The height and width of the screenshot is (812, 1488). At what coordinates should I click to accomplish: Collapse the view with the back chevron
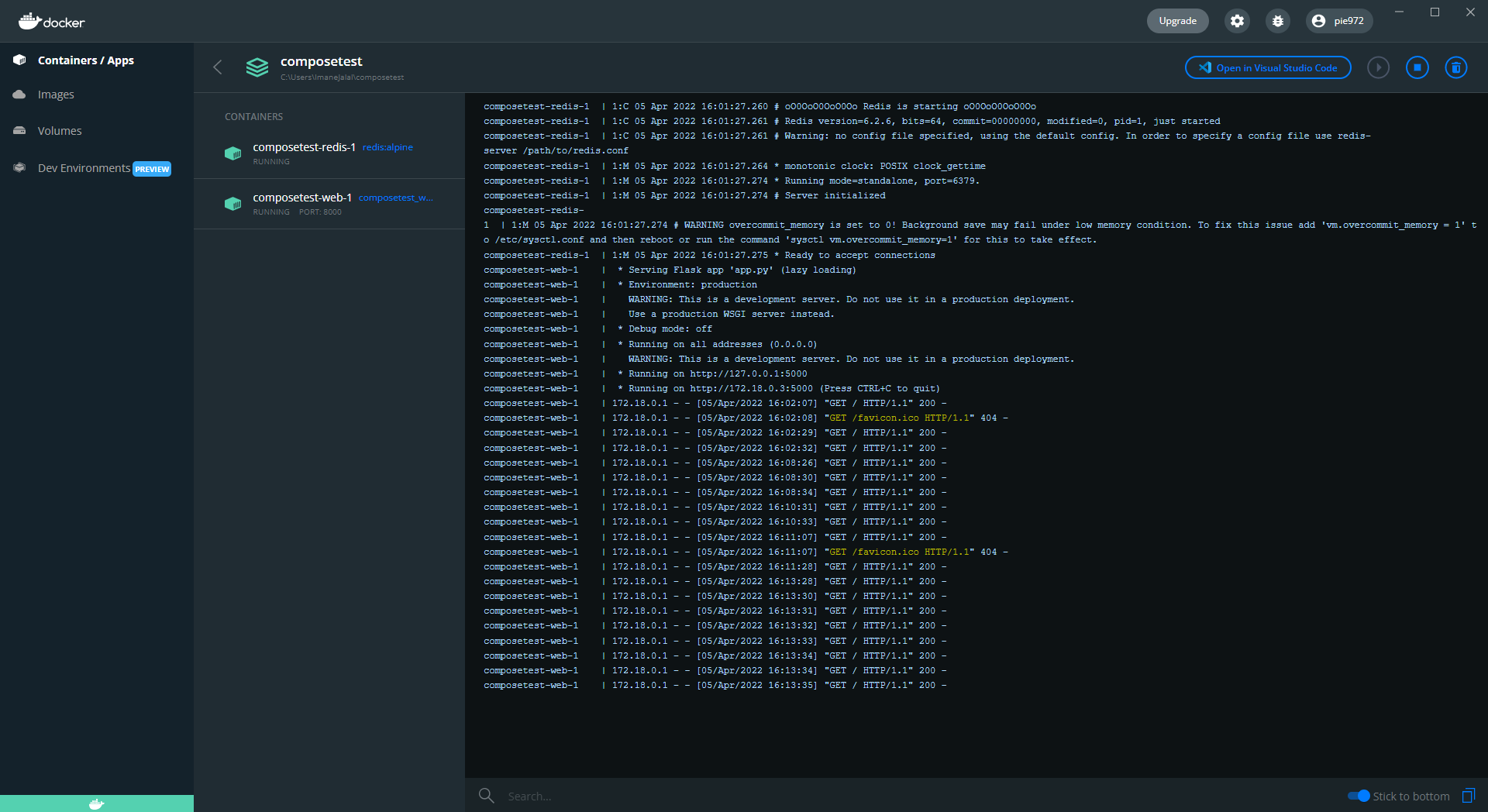(218, 67)
